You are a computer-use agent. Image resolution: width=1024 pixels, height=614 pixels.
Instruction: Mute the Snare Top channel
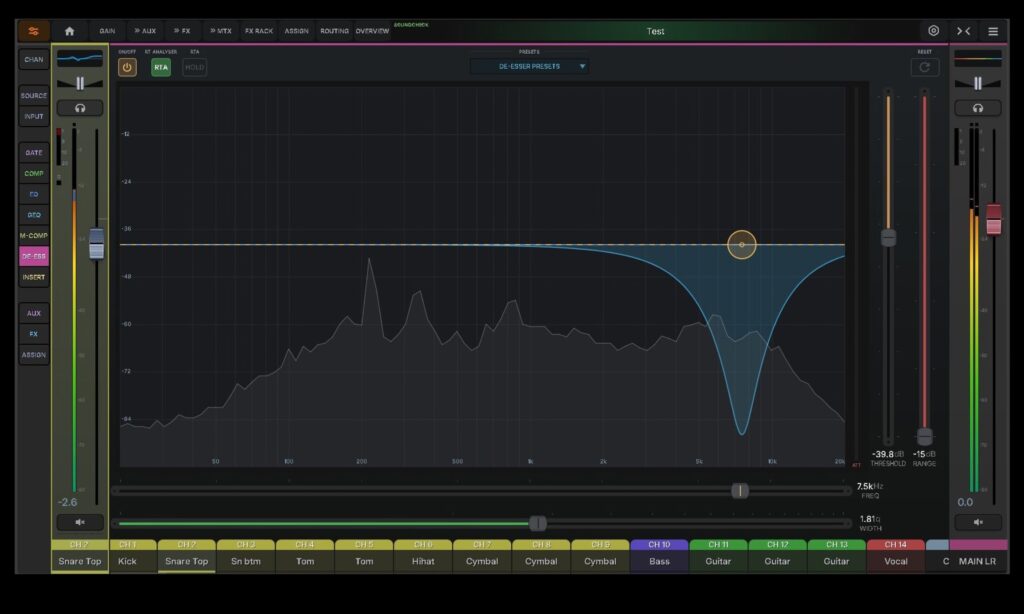[80, 522]
